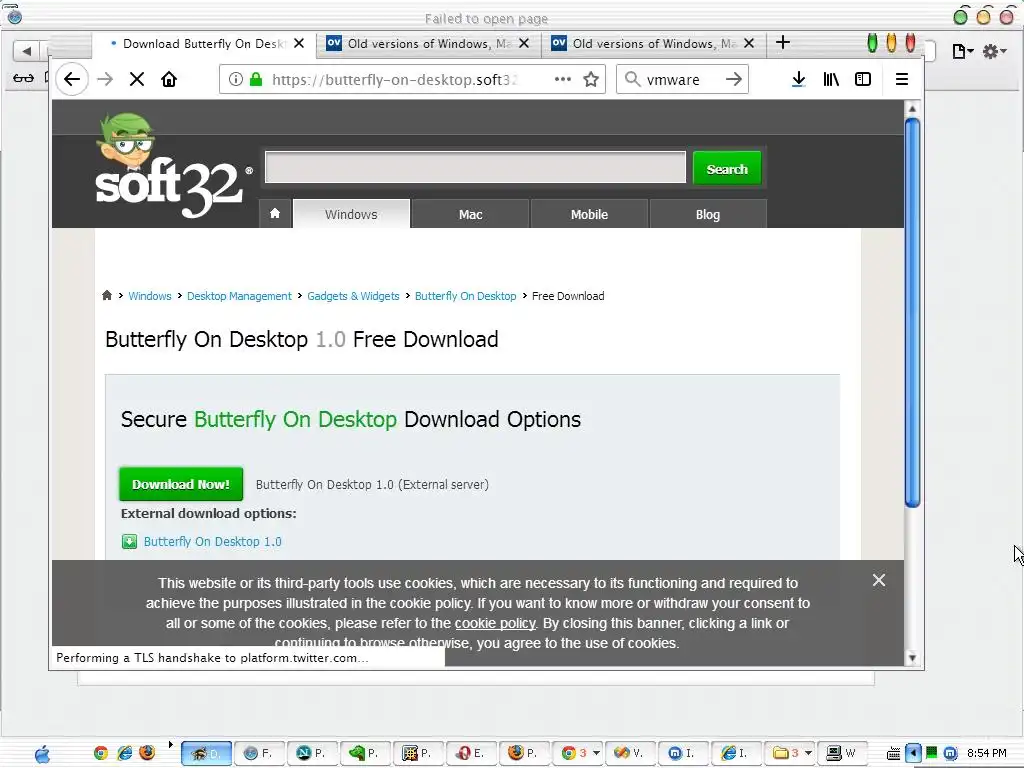Switch to middle Old versions of Windows tab

click(428, 44)
